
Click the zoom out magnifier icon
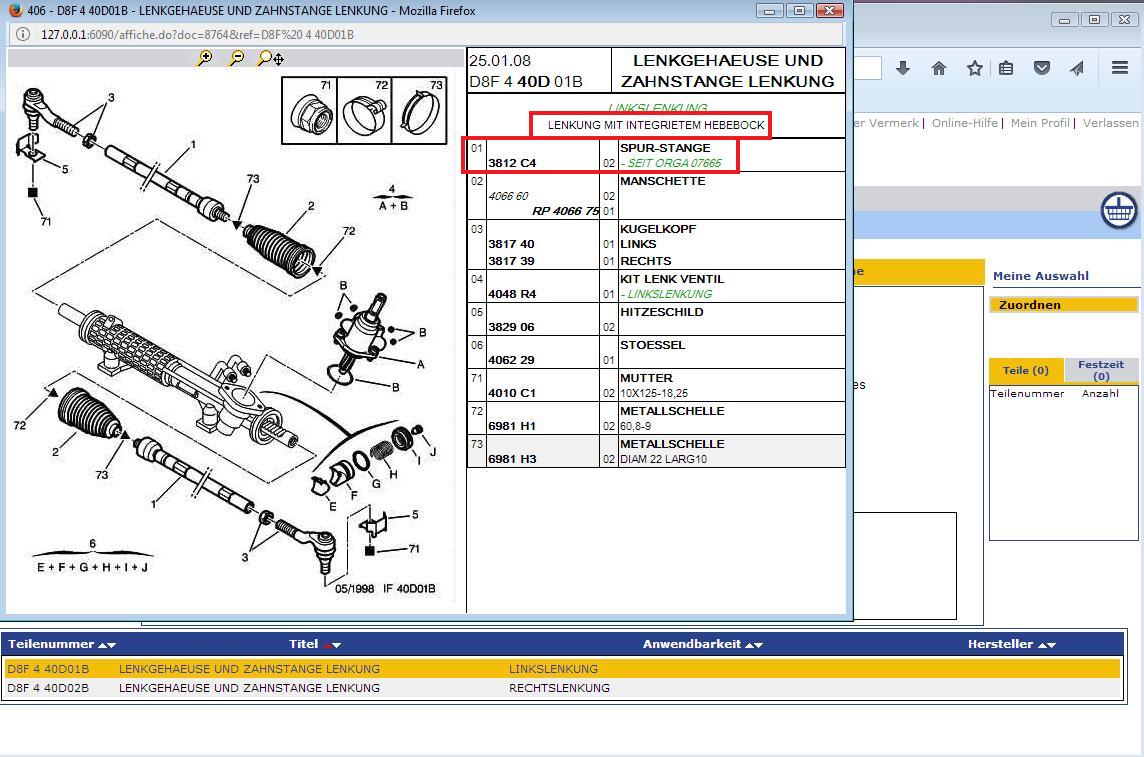(x=236, y=59)
